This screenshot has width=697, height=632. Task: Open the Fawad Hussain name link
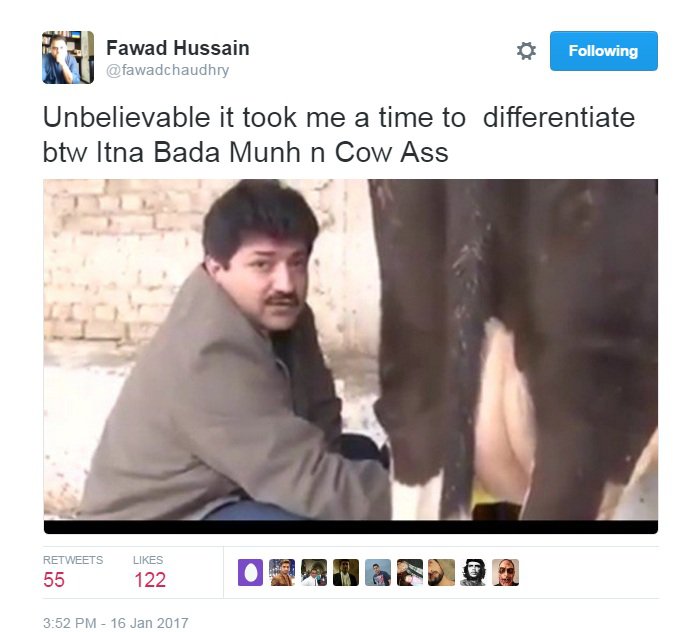coord(178,48)
